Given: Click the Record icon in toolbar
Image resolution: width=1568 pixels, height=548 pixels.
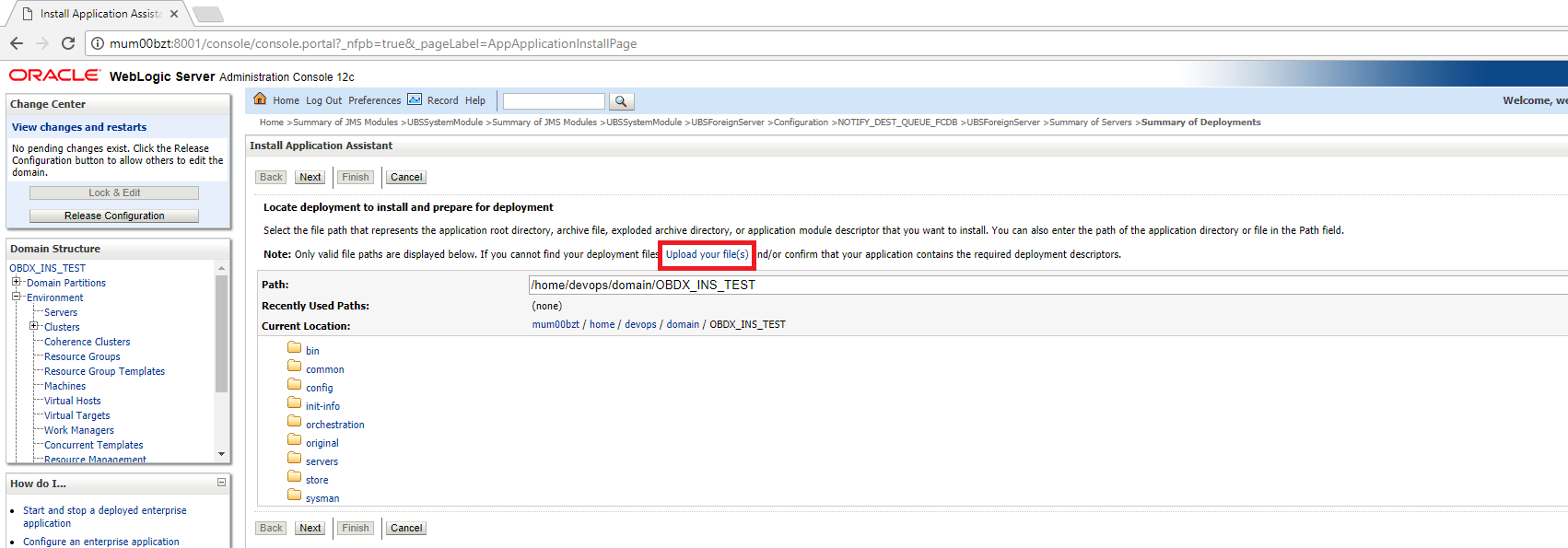Looking at the screenshot, I should click(x=415, y=99).
